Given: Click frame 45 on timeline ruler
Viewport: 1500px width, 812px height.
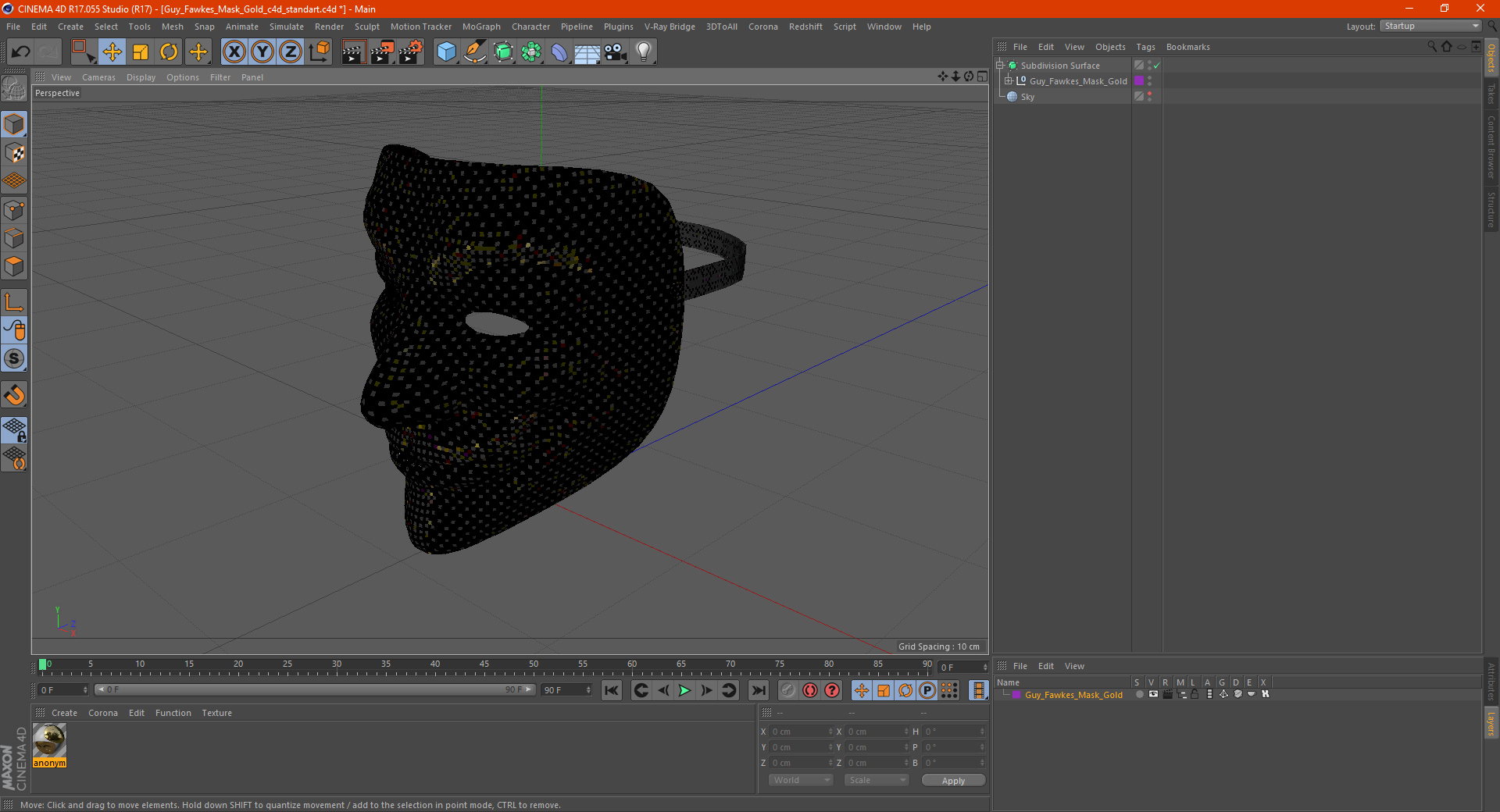Looking at the screenshot, I should pos(484,664).
